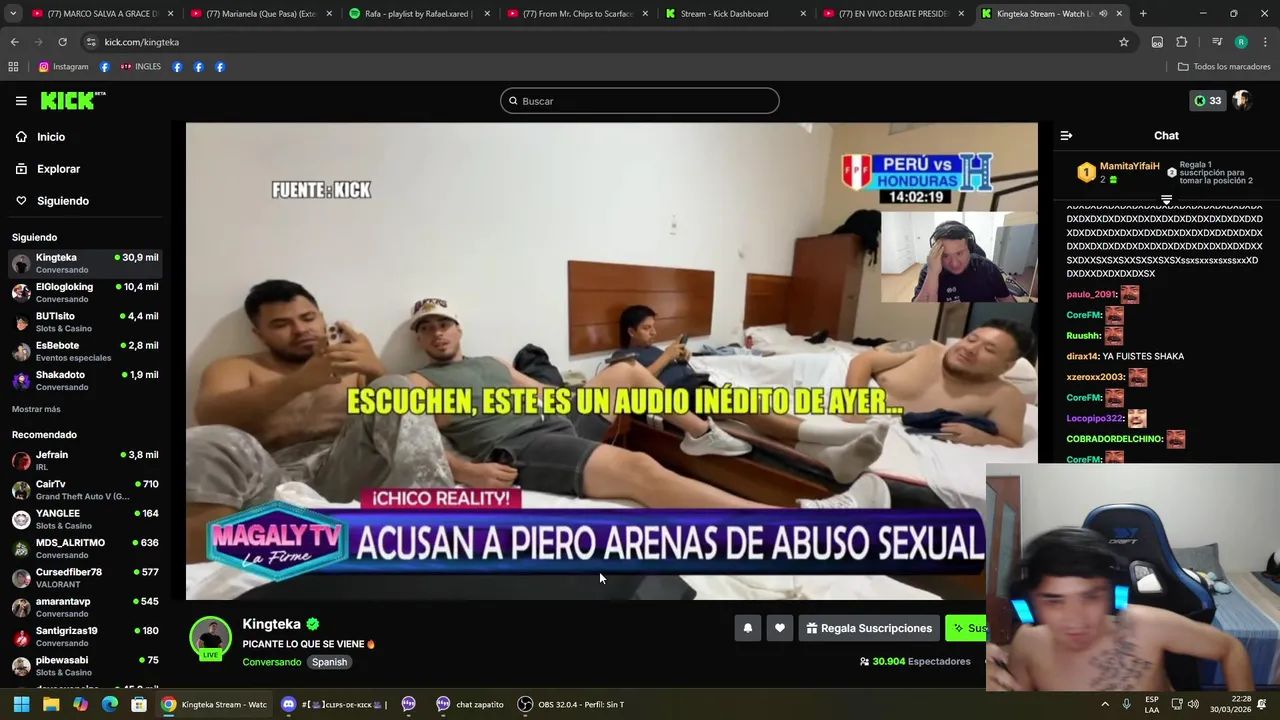View site information for kick.com
1280x720 pixels.
(91, 42)
